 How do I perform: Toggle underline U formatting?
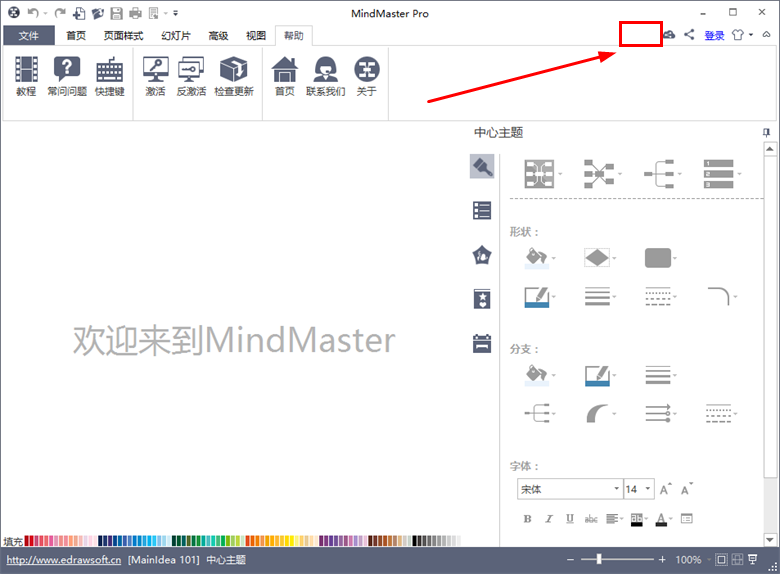[x=570, y=519]
